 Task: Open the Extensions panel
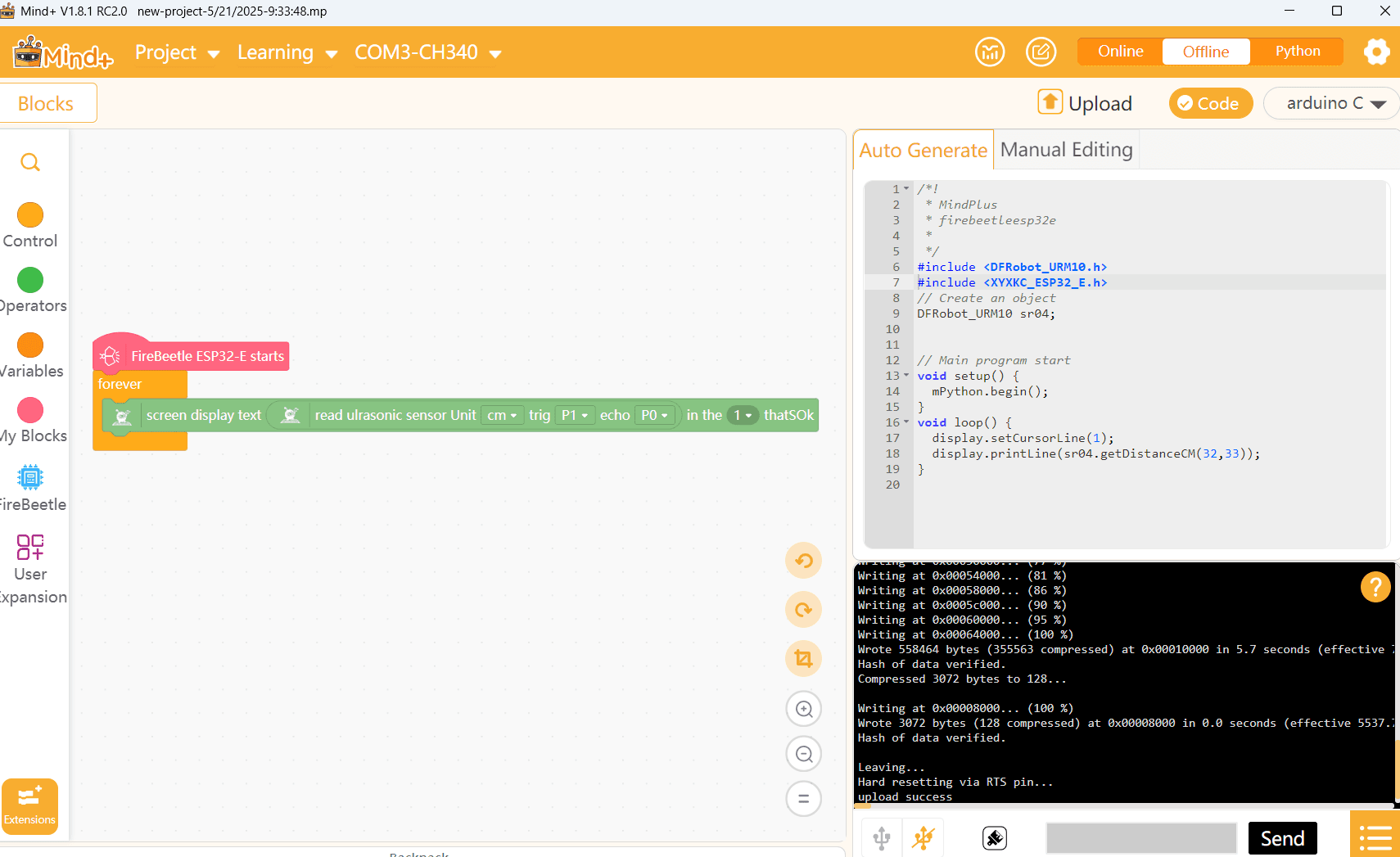[x=29, y=806]
